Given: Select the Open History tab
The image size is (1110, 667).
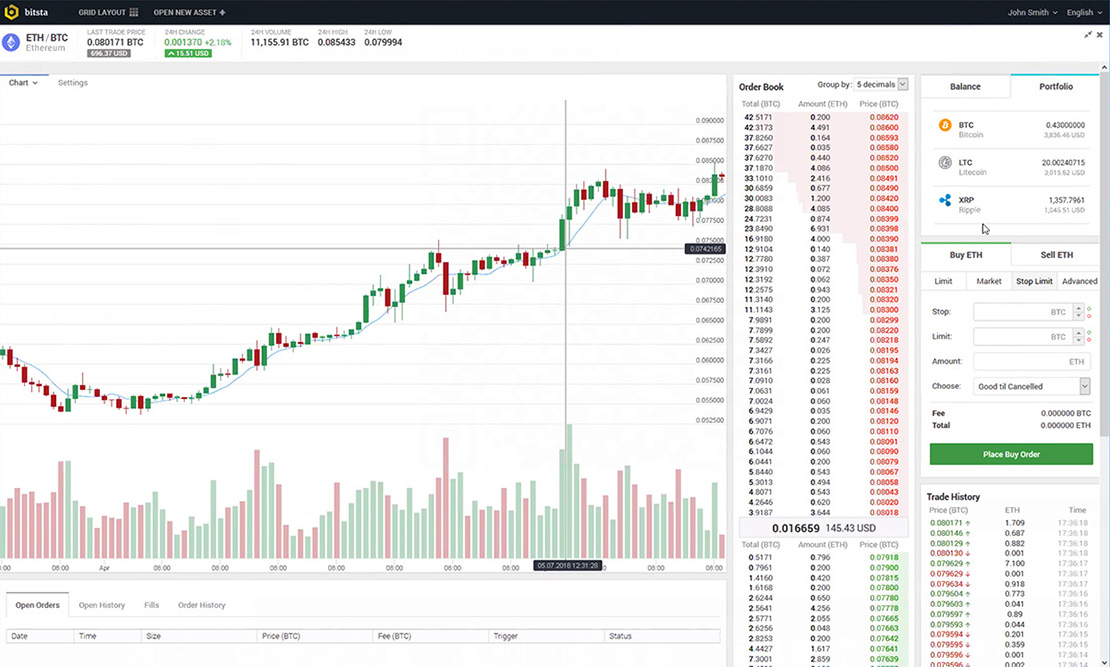Looking at the screenshot, I should (x=102, y=605).
